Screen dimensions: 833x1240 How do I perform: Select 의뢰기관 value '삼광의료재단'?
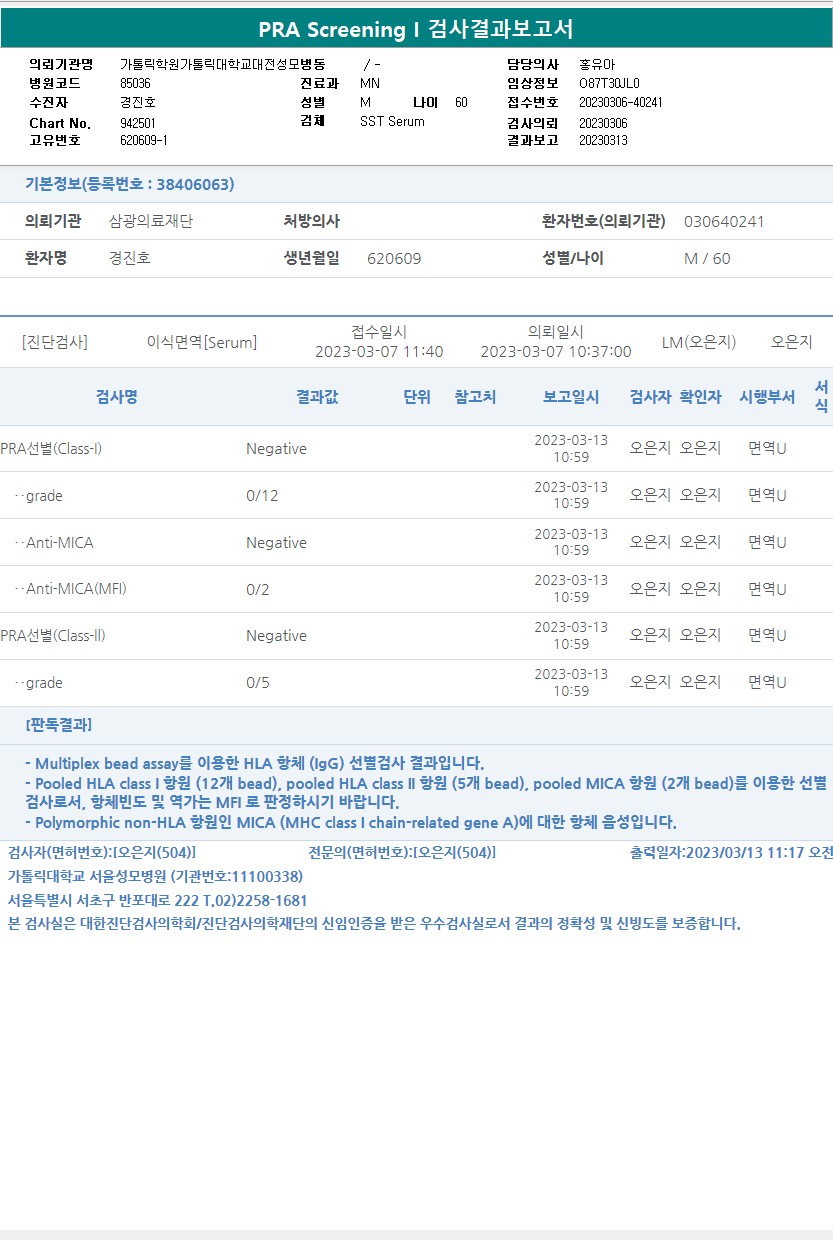coord(151,221)
